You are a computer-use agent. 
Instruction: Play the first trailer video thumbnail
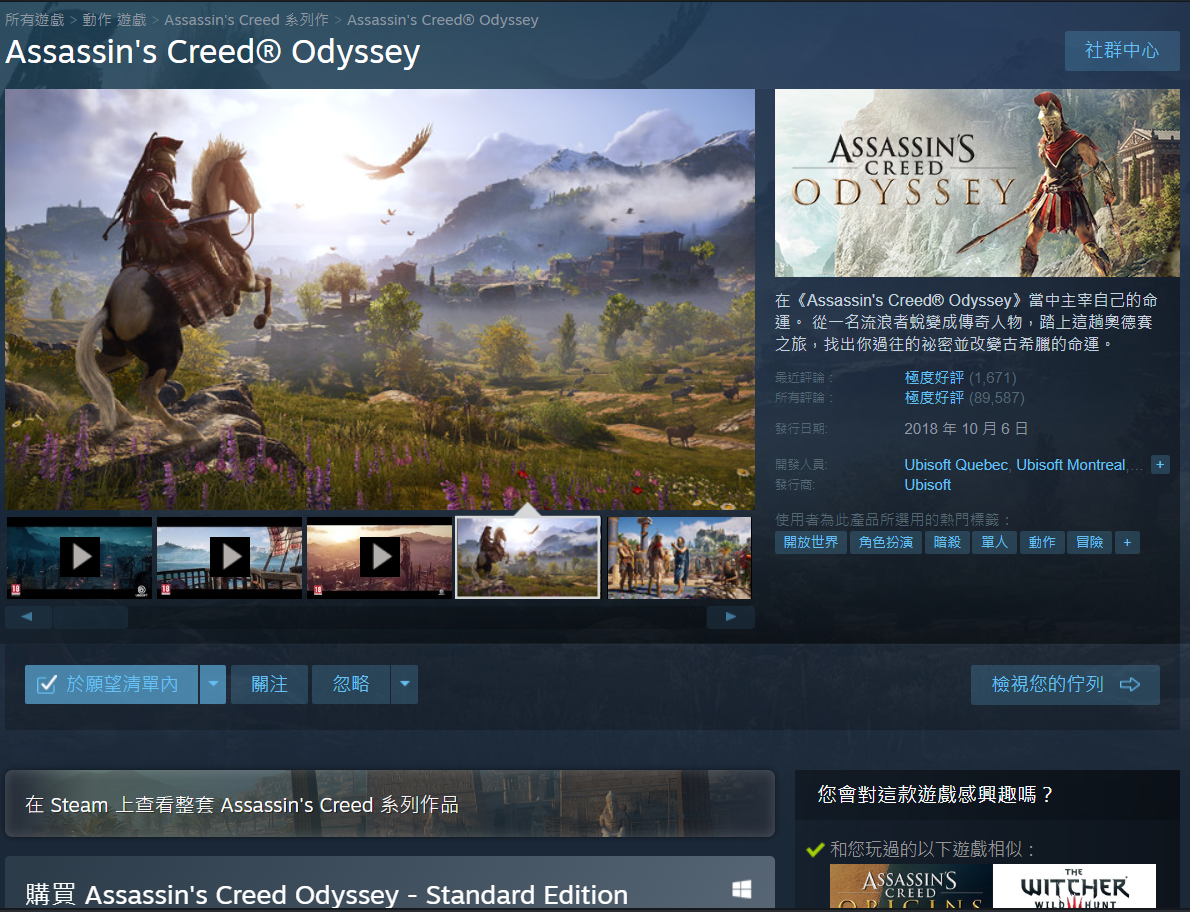pos(80,558)
